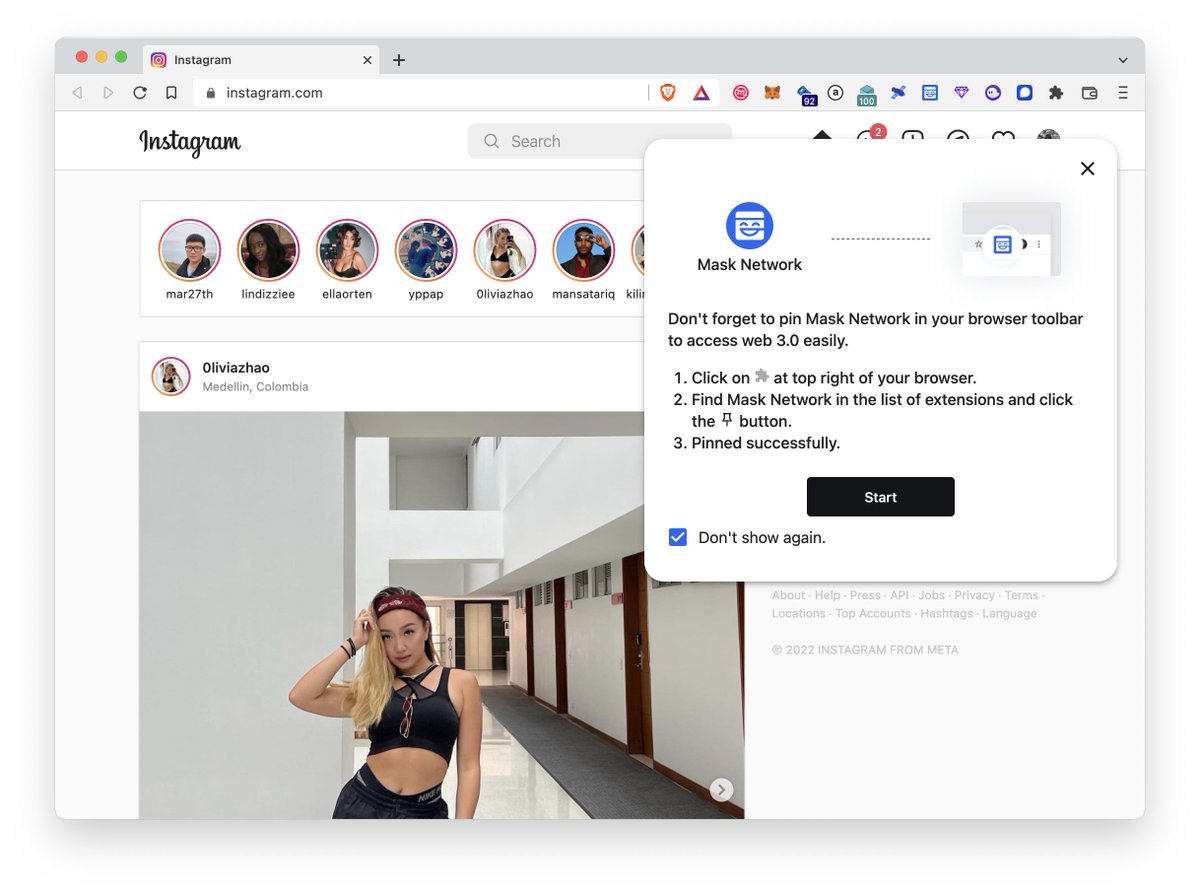Open the API footer link
The height and width of the screenshot is (892, 1200).
click(900, 595)
